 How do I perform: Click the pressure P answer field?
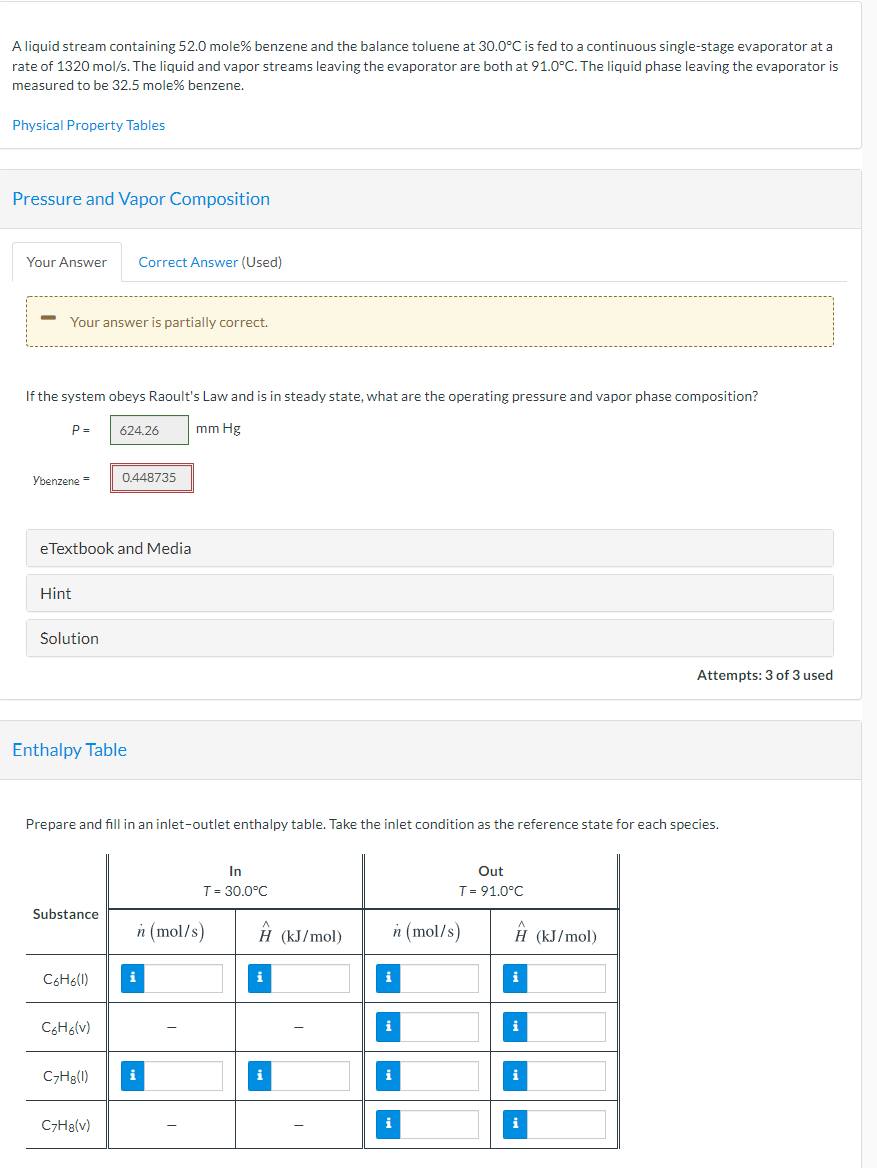point(149,430)
